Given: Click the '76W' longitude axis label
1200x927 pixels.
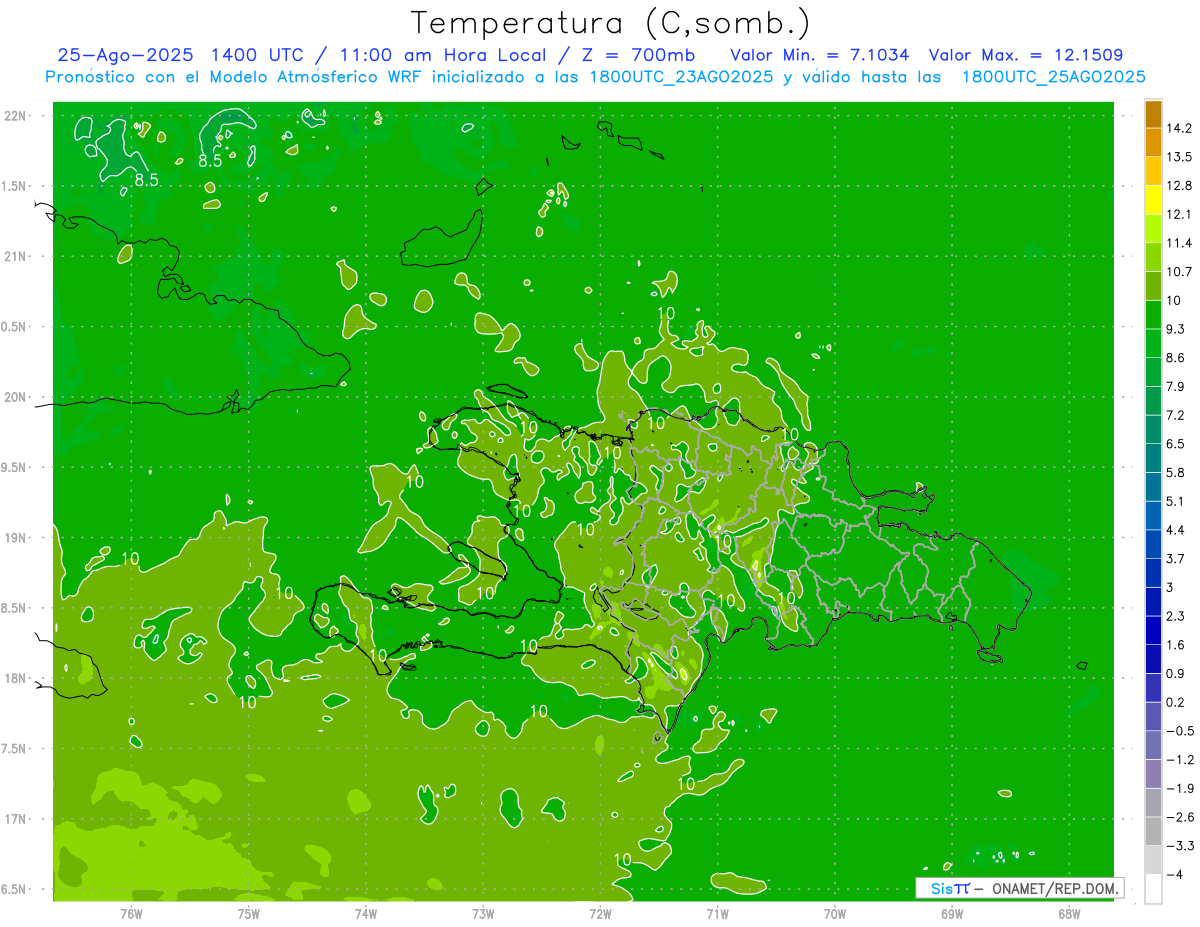Looking at the screenshot, I should point(131,914).
